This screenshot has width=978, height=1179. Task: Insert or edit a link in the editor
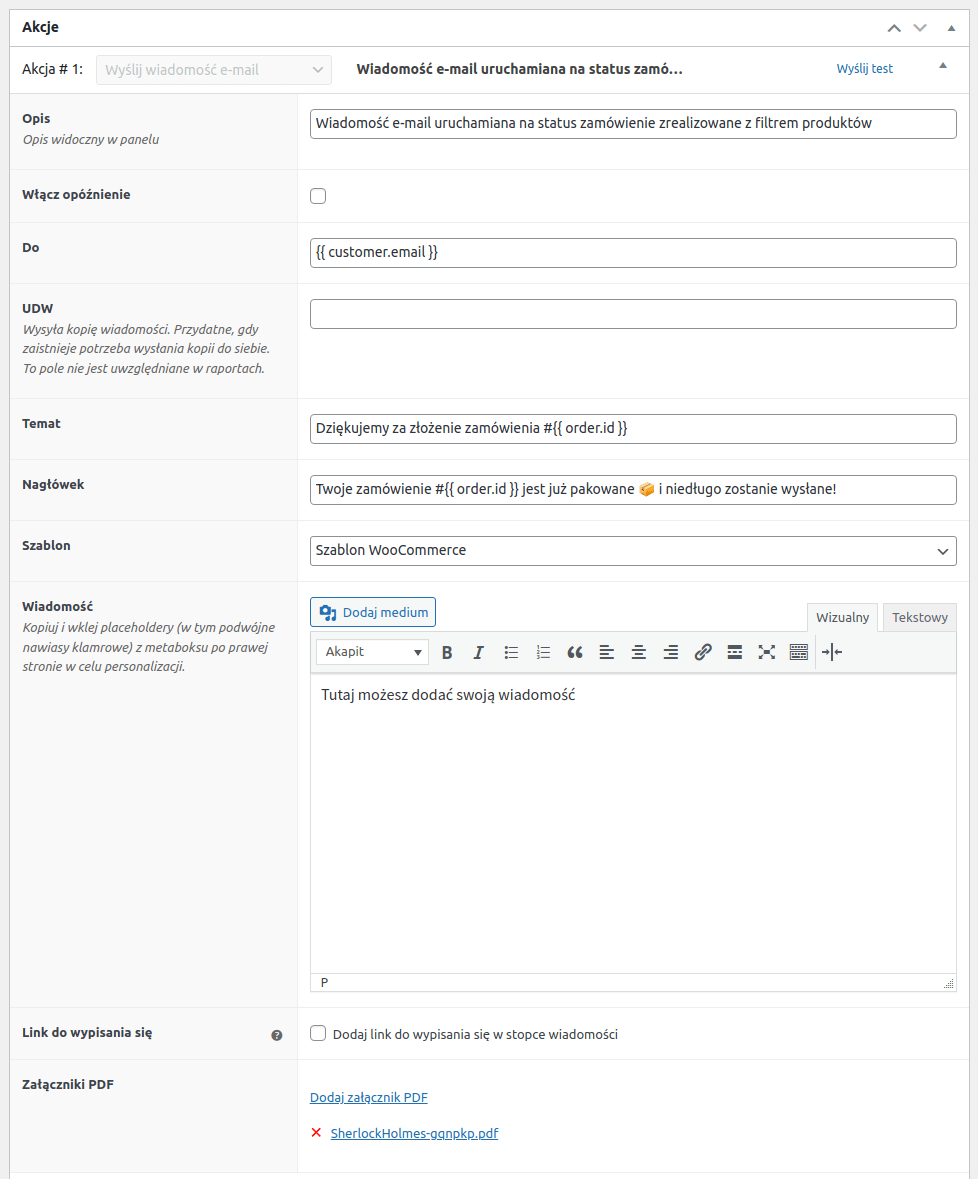pos(703,652)
